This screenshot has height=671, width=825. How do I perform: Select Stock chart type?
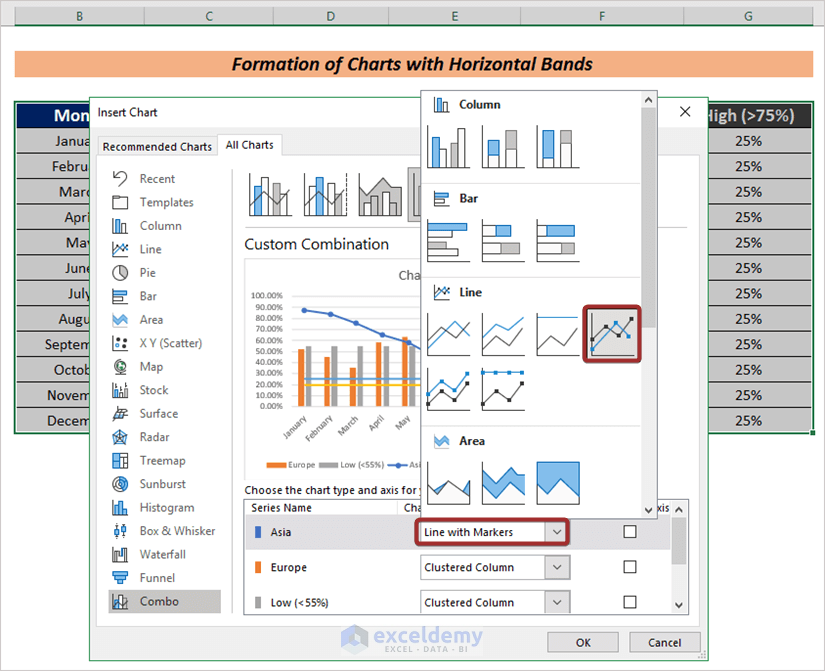(165, 390)
